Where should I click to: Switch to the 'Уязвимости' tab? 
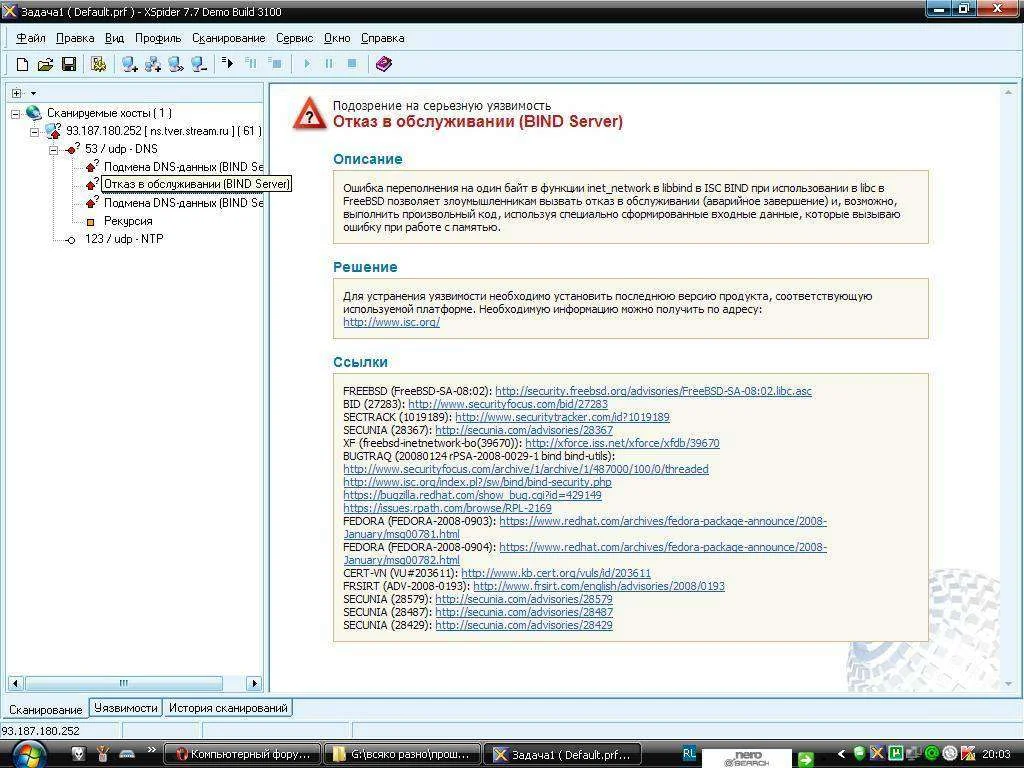[125, 708]
